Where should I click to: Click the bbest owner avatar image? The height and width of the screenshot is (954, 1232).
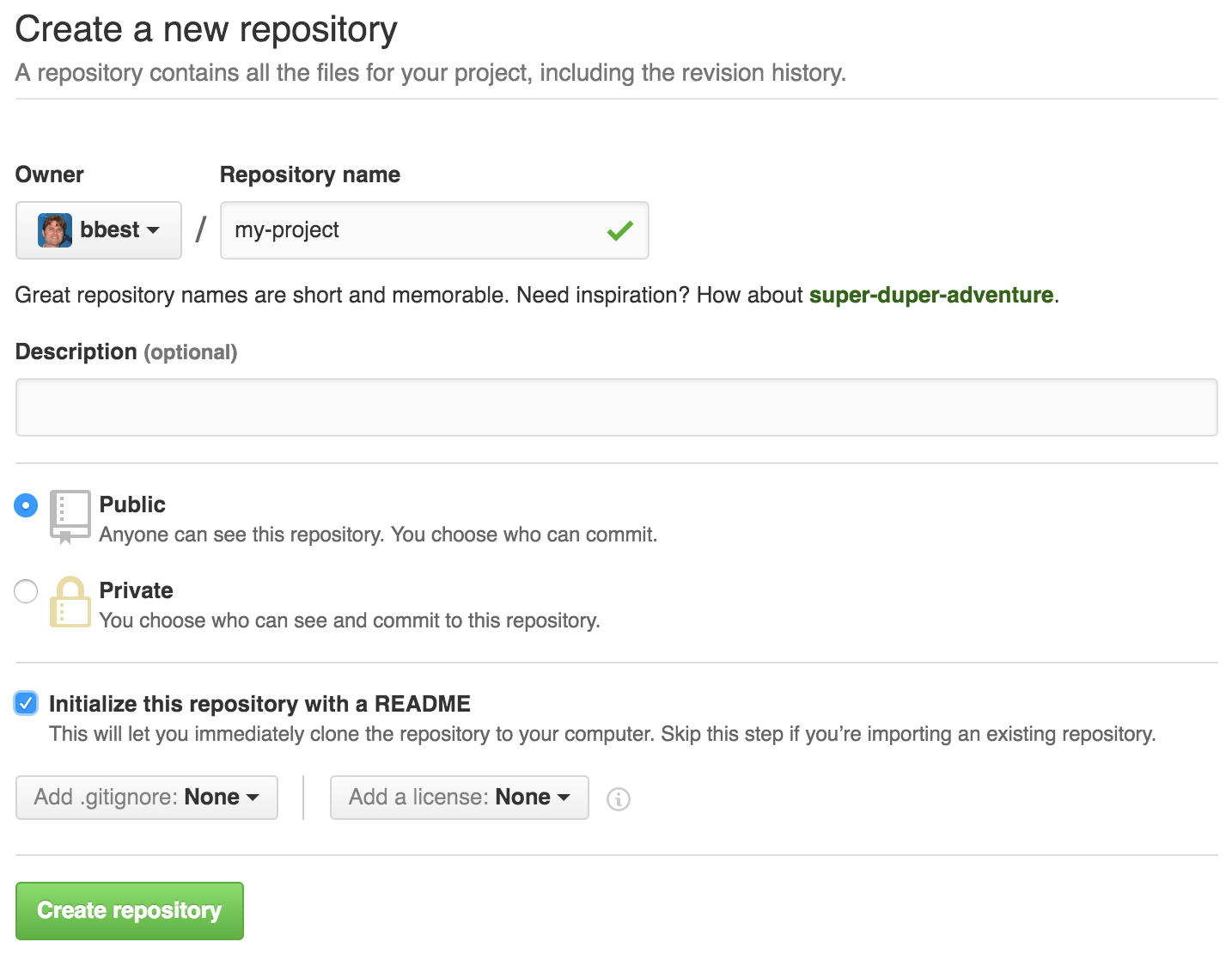tap(54, 230)
